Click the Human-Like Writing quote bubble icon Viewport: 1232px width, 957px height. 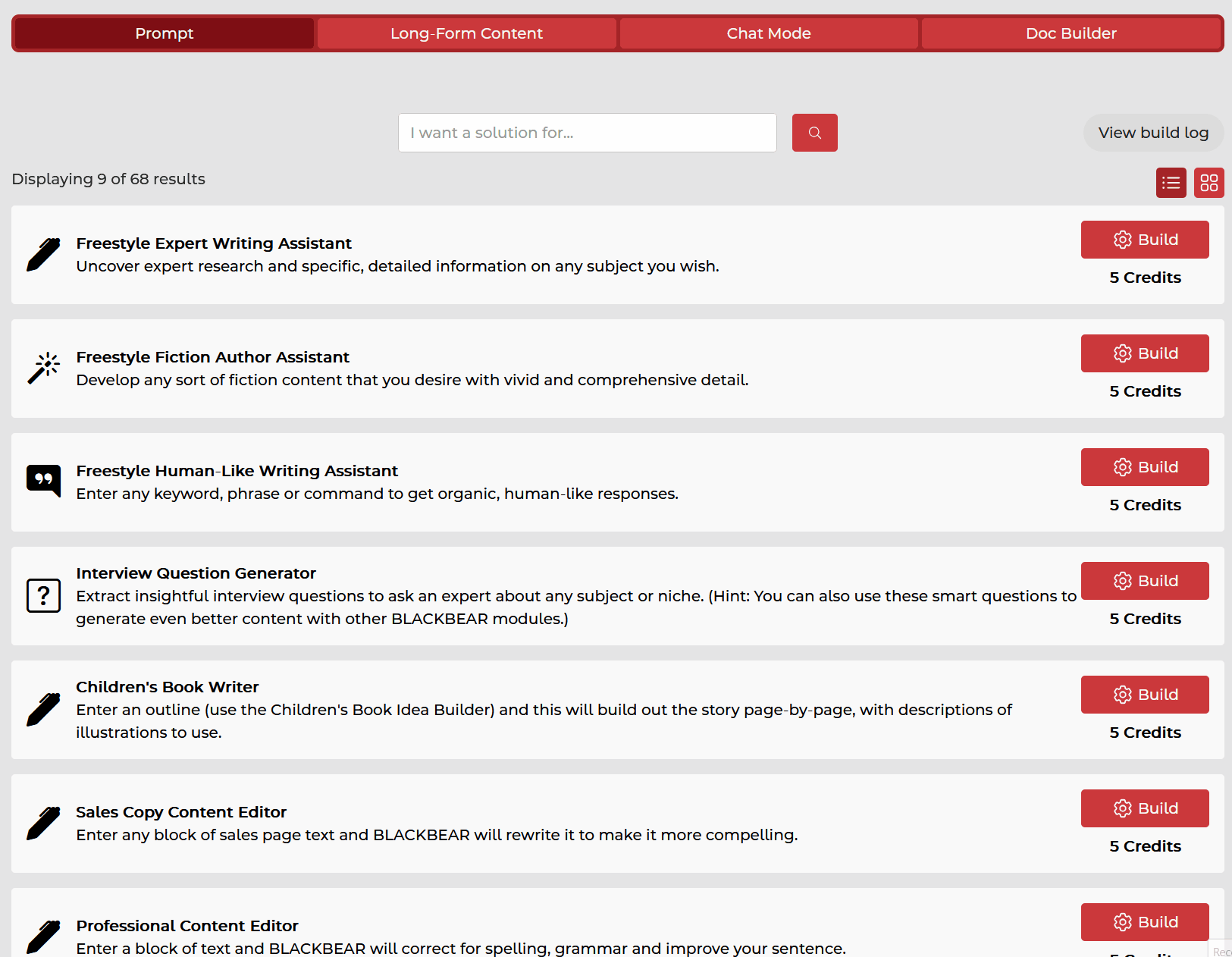point(43,481)
